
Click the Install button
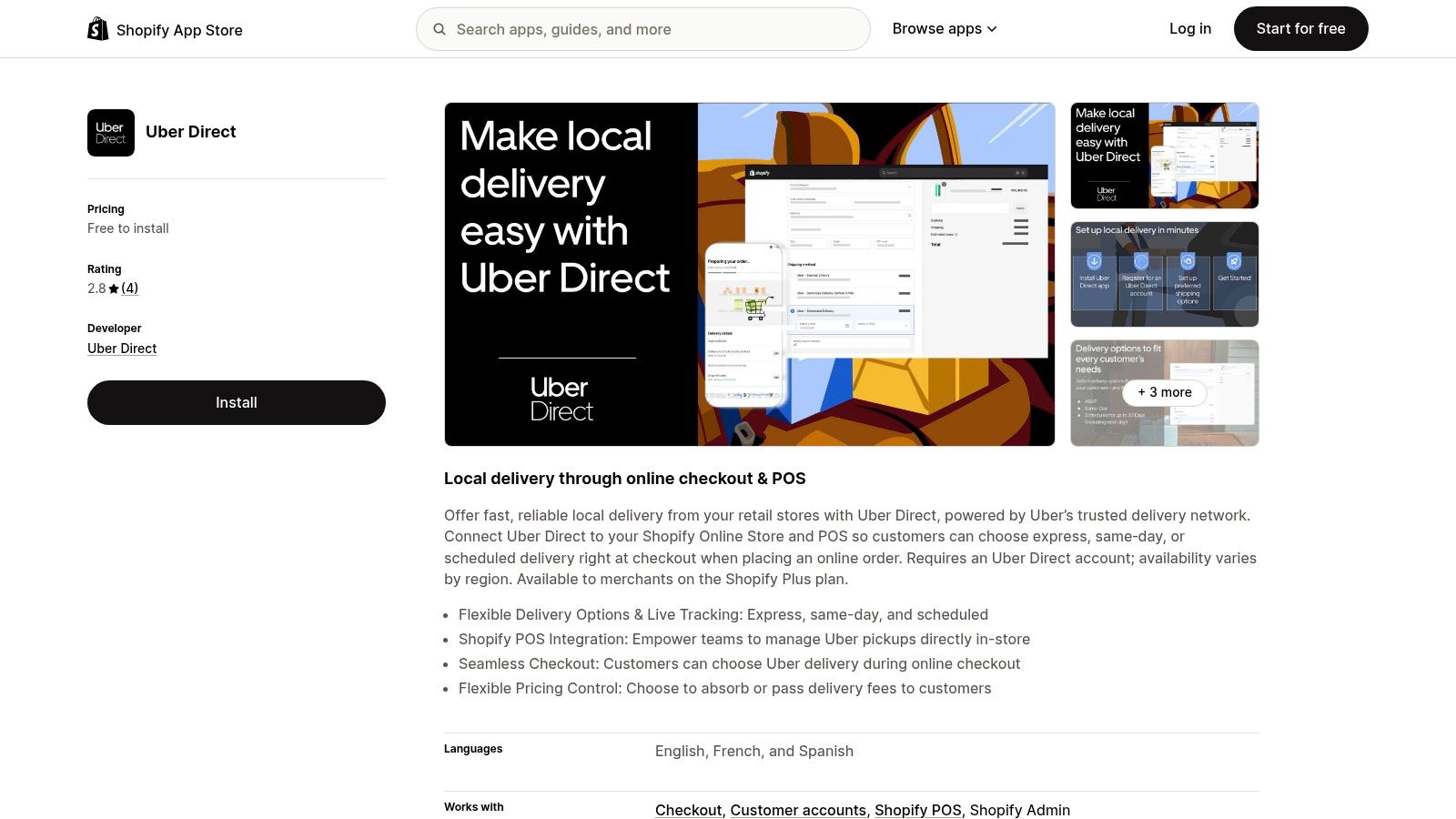point(237,402)
